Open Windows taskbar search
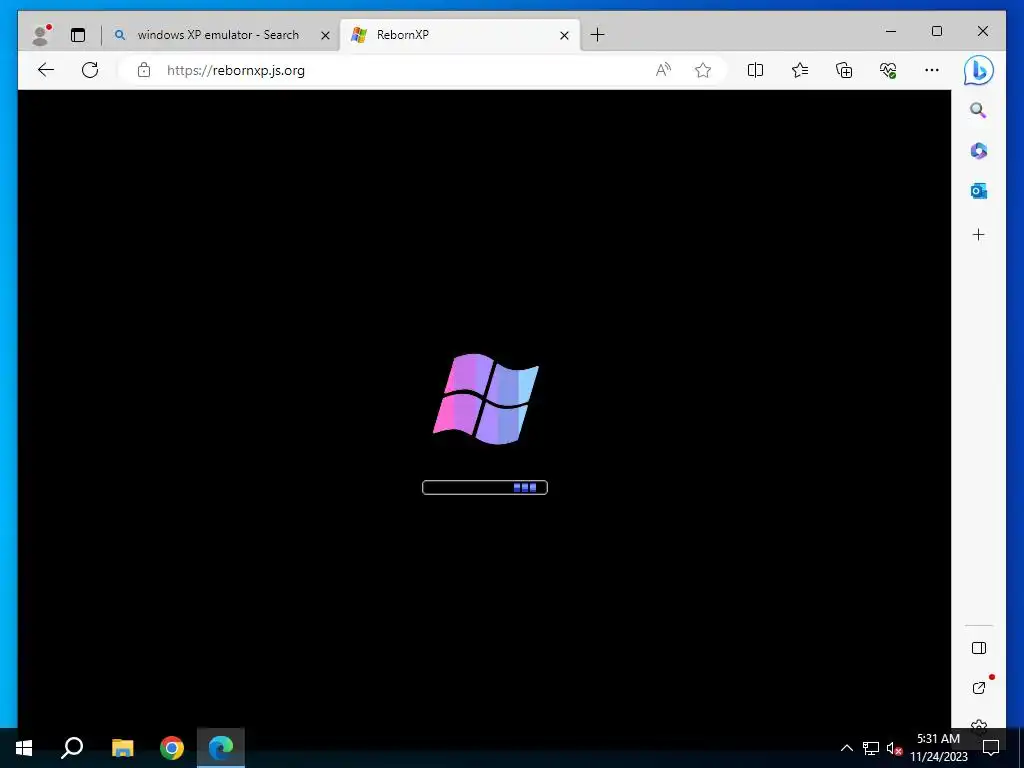1024x768 pixels. point(72,748)
